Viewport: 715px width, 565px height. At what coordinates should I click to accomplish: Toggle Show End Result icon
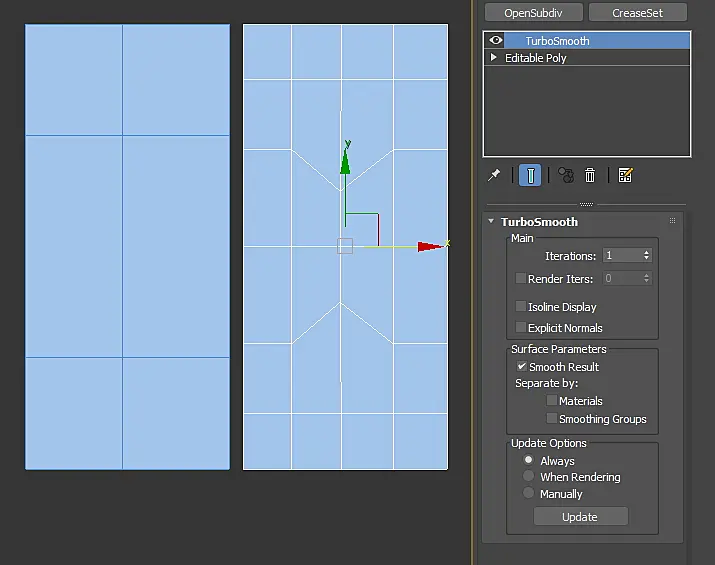click(x=530, y=175)
